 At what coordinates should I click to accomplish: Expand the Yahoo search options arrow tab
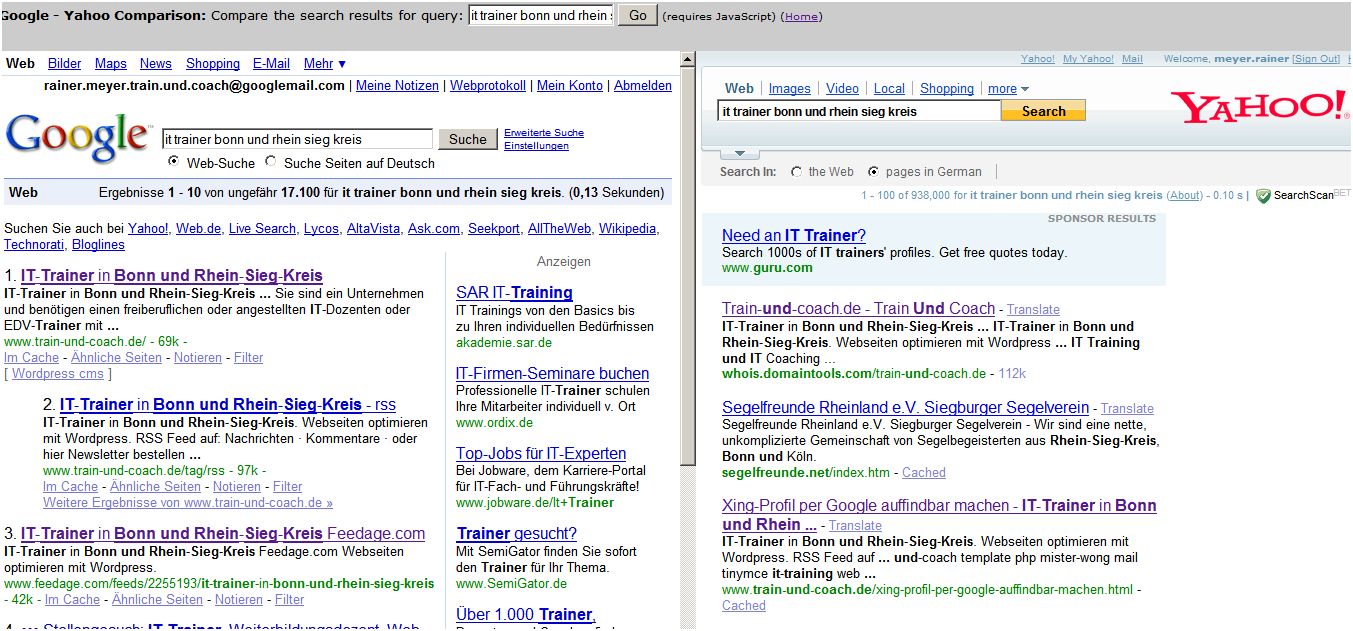coord(739,153)
